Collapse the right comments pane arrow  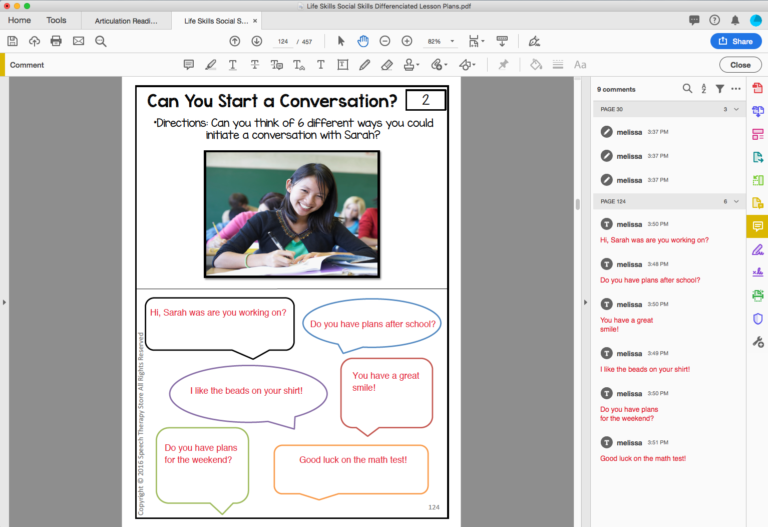click(x=585, y=302)
